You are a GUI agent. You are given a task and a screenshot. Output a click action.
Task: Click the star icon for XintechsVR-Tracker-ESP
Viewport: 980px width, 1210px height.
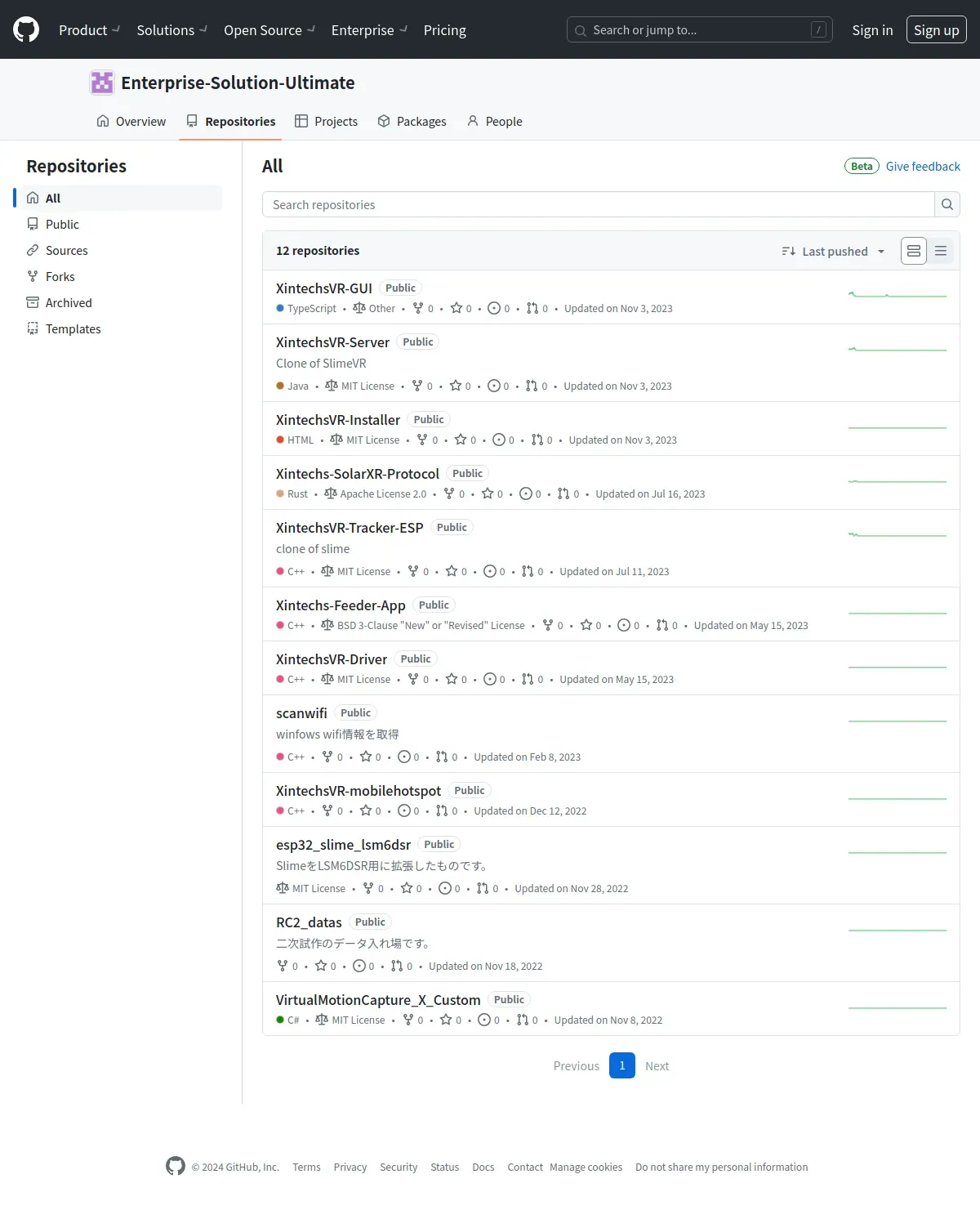point(452,571)
